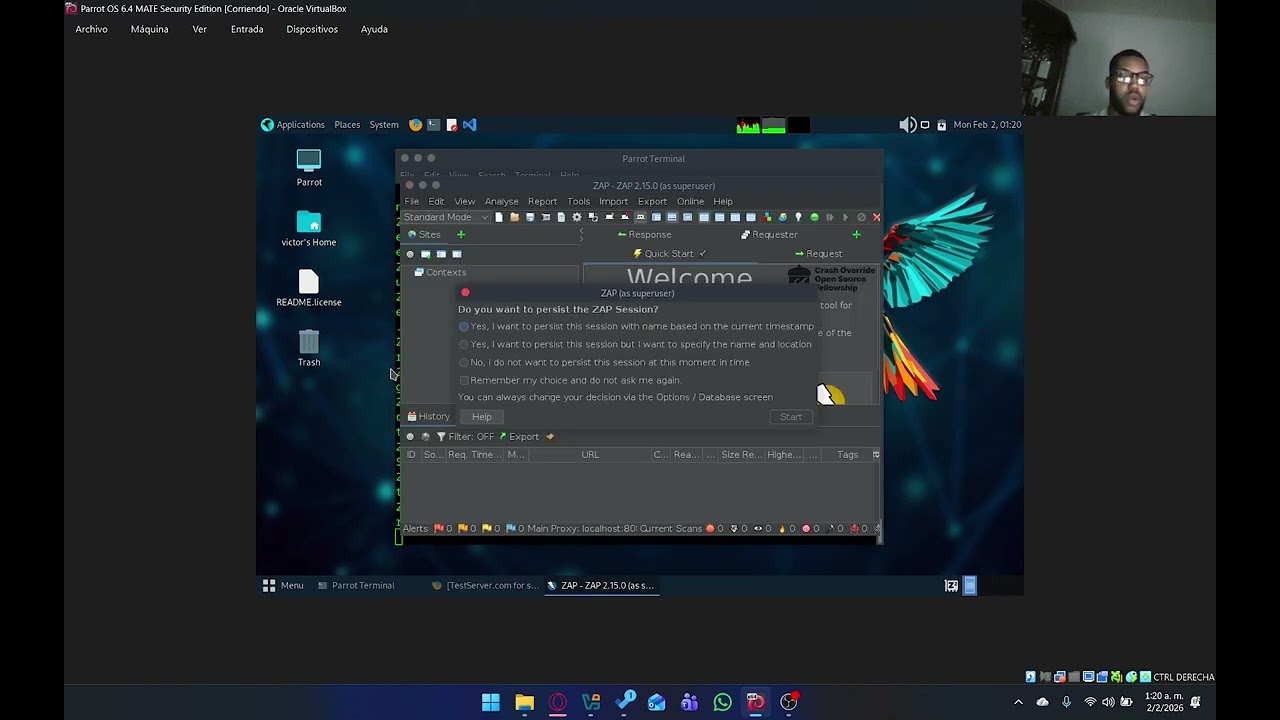Switch to the History tab
Image resolution: width=1280 pixels, height=720 pixels.
pos(428,416)
